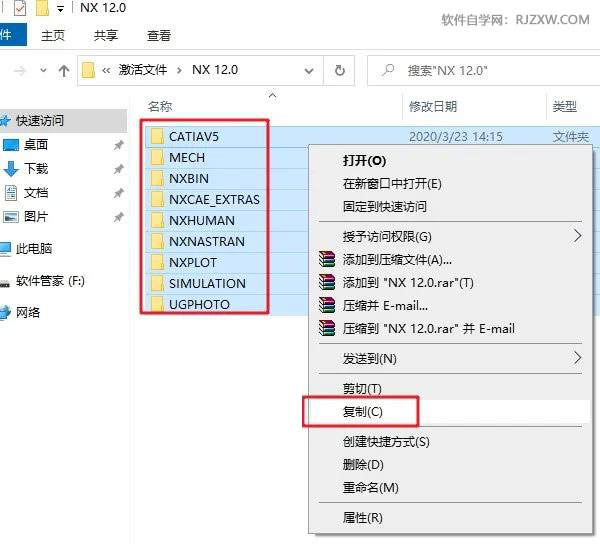Click the NXBIN folder icon
The height and width of the screenshot is (544, 600).
[x=157, y=178]
